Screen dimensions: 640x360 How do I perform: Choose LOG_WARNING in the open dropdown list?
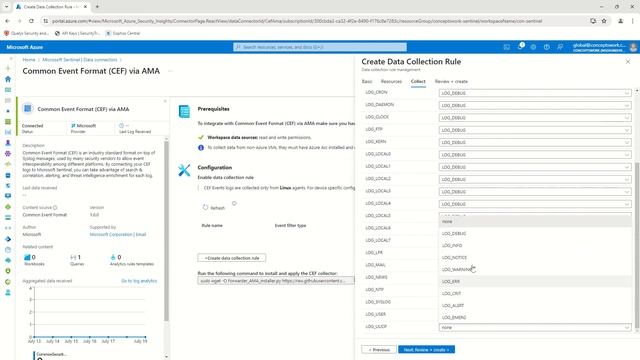coord(535,269)
